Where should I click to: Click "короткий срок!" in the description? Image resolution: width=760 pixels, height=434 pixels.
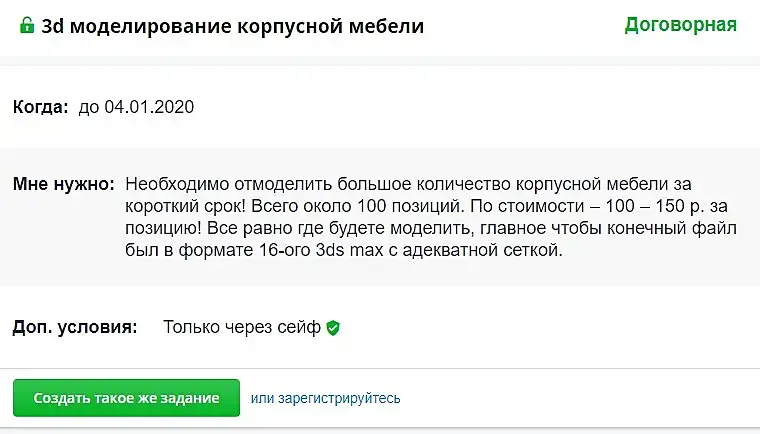(x=178, y=207)
